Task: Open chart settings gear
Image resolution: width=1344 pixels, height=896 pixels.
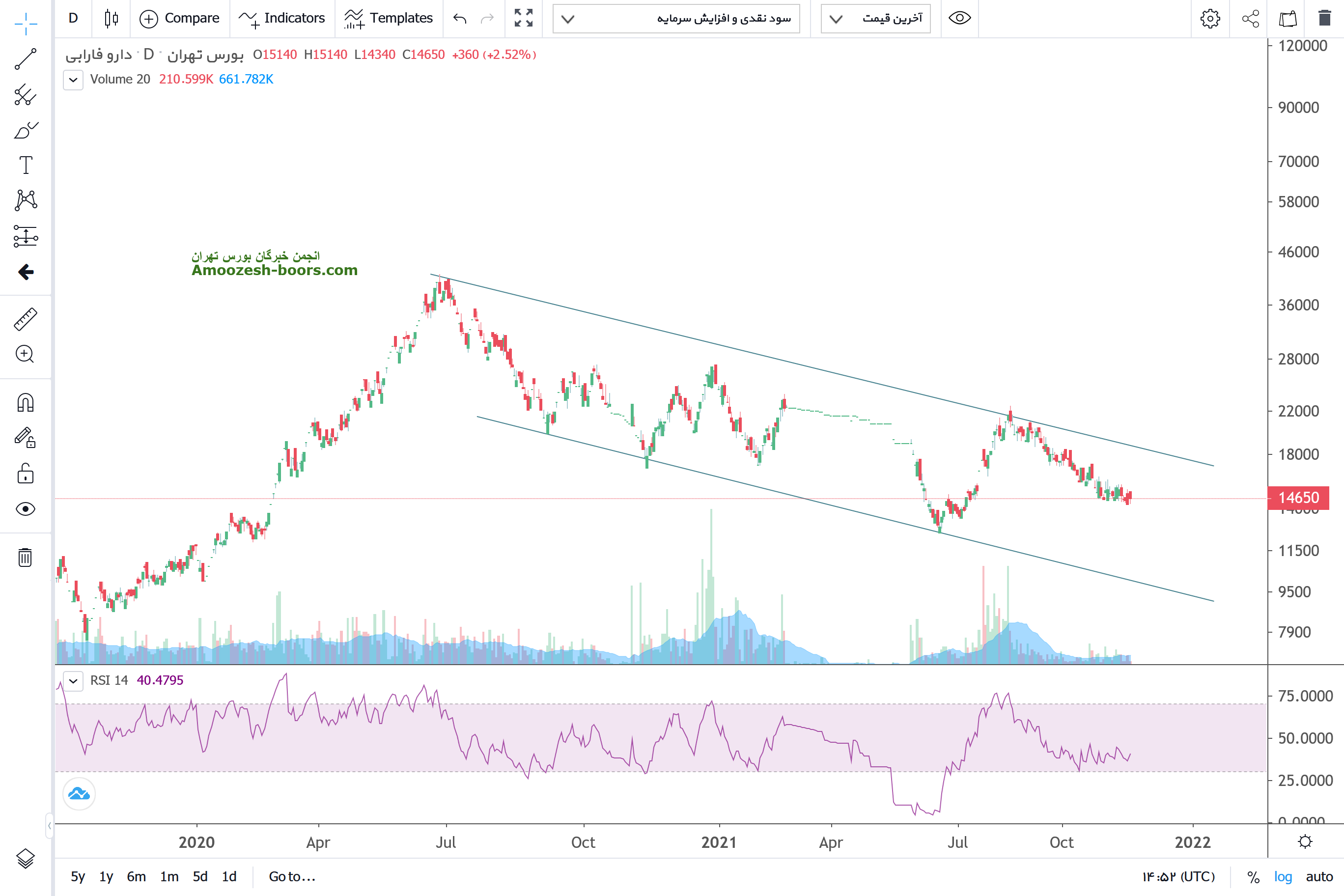Action: pyautogui.click(x=1210, y=18)
